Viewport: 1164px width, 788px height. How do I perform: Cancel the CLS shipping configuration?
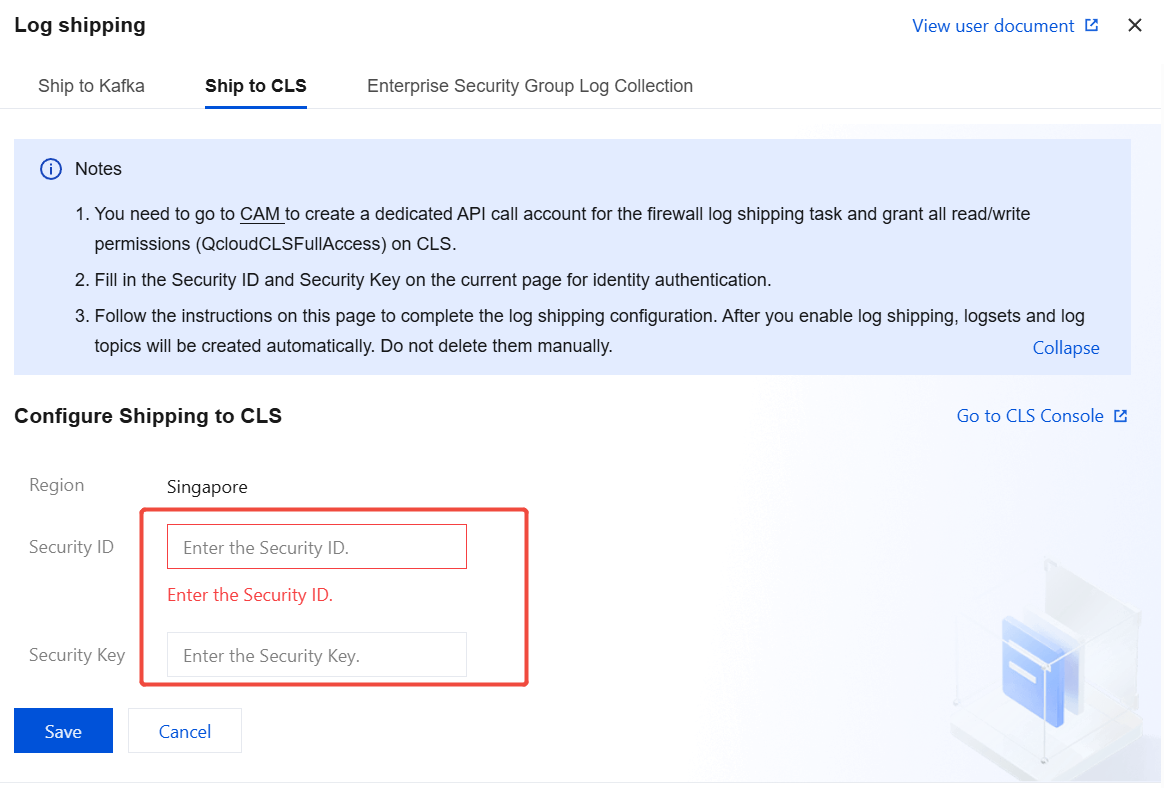[x=184, y=731]
